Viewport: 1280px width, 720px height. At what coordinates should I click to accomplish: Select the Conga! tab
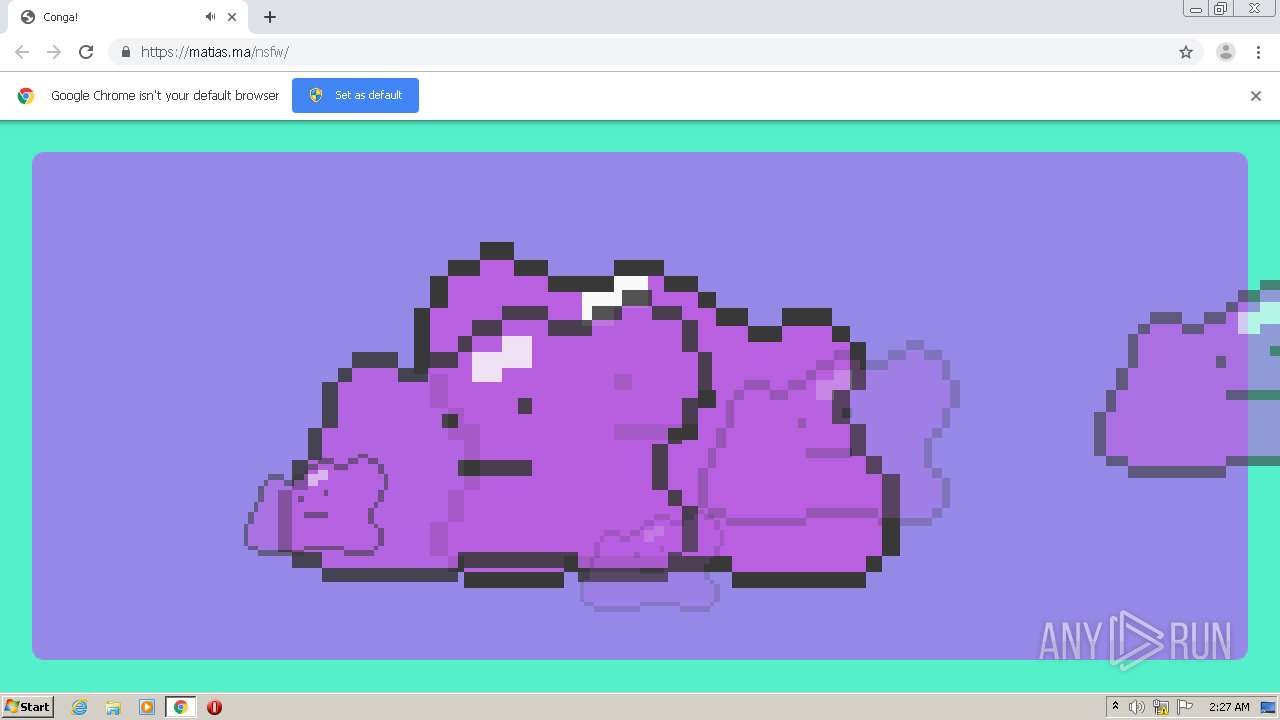[x=128, y=17]
